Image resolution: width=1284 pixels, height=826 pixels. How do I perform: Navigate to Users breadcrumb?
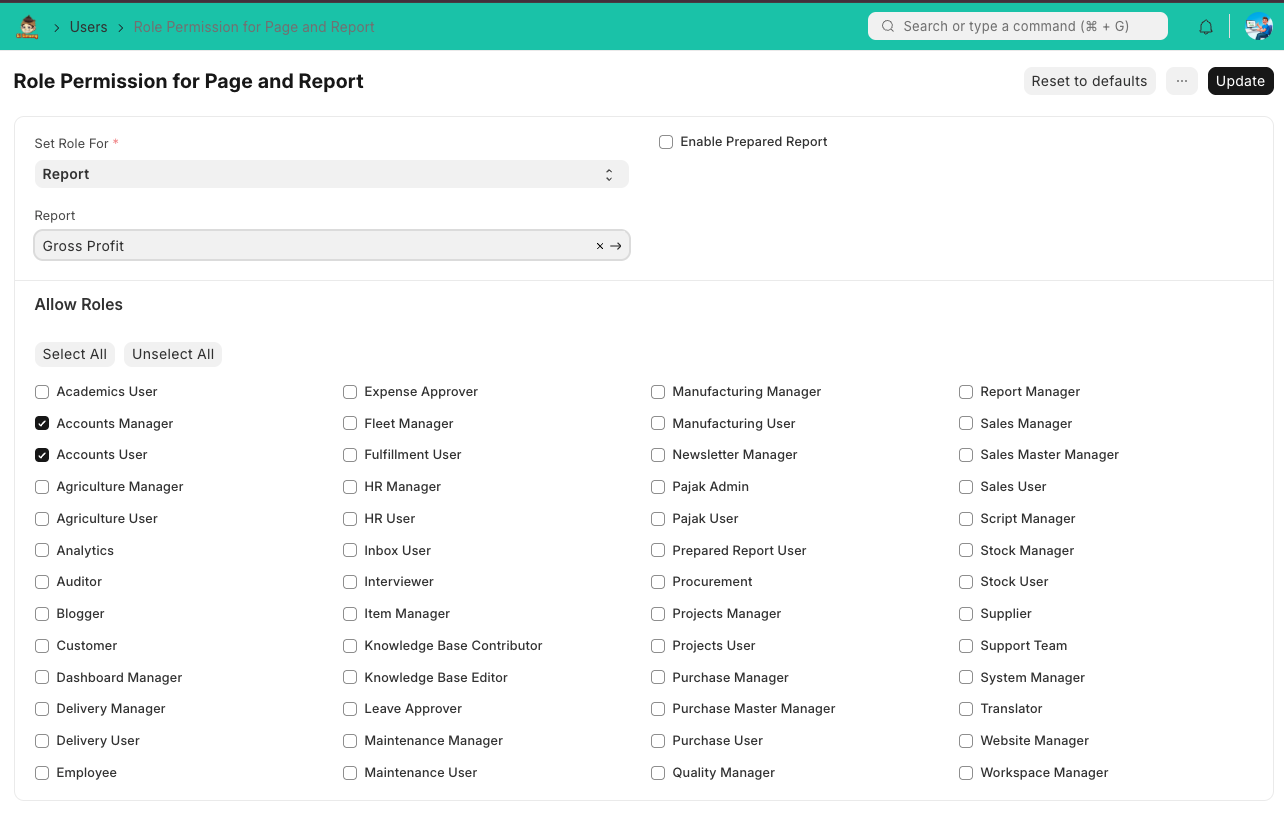[x=88, y=27]
